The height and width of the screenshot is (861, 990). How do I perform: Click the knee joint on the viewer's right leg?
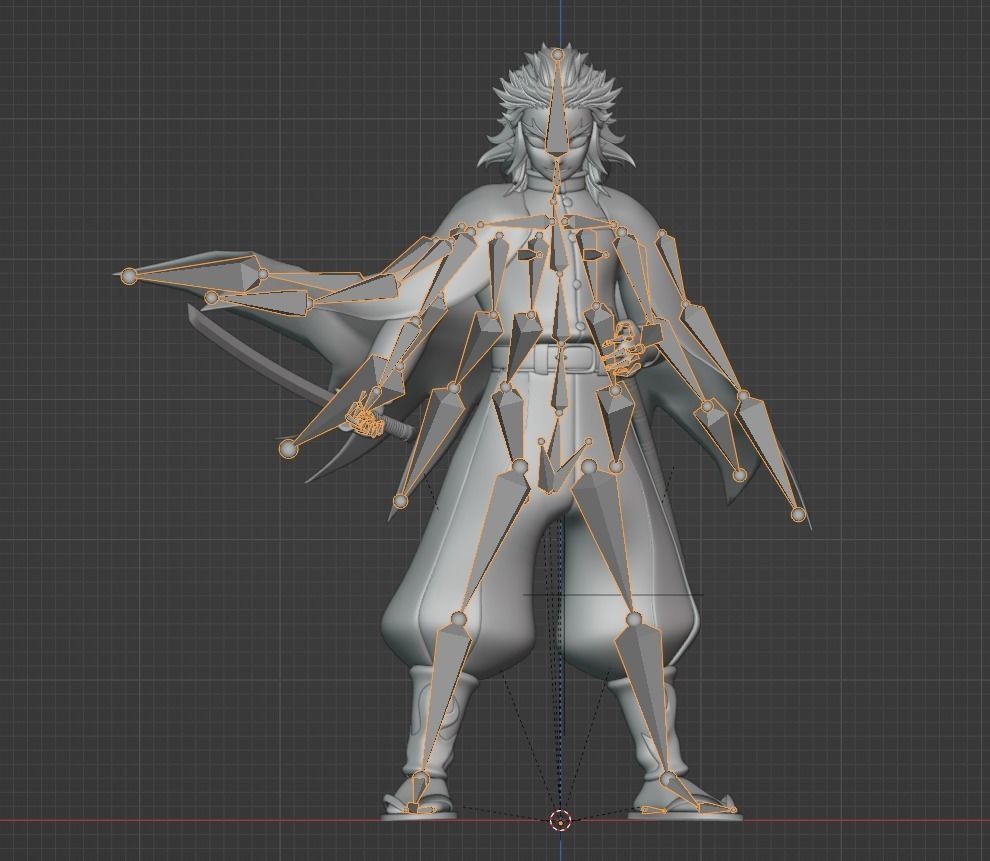[x=632, y=618]
